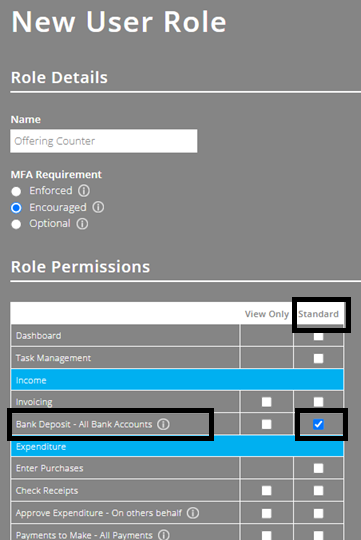Click the Role Permissions heading
The image size is (361, 540).
[x=81, y=267]
